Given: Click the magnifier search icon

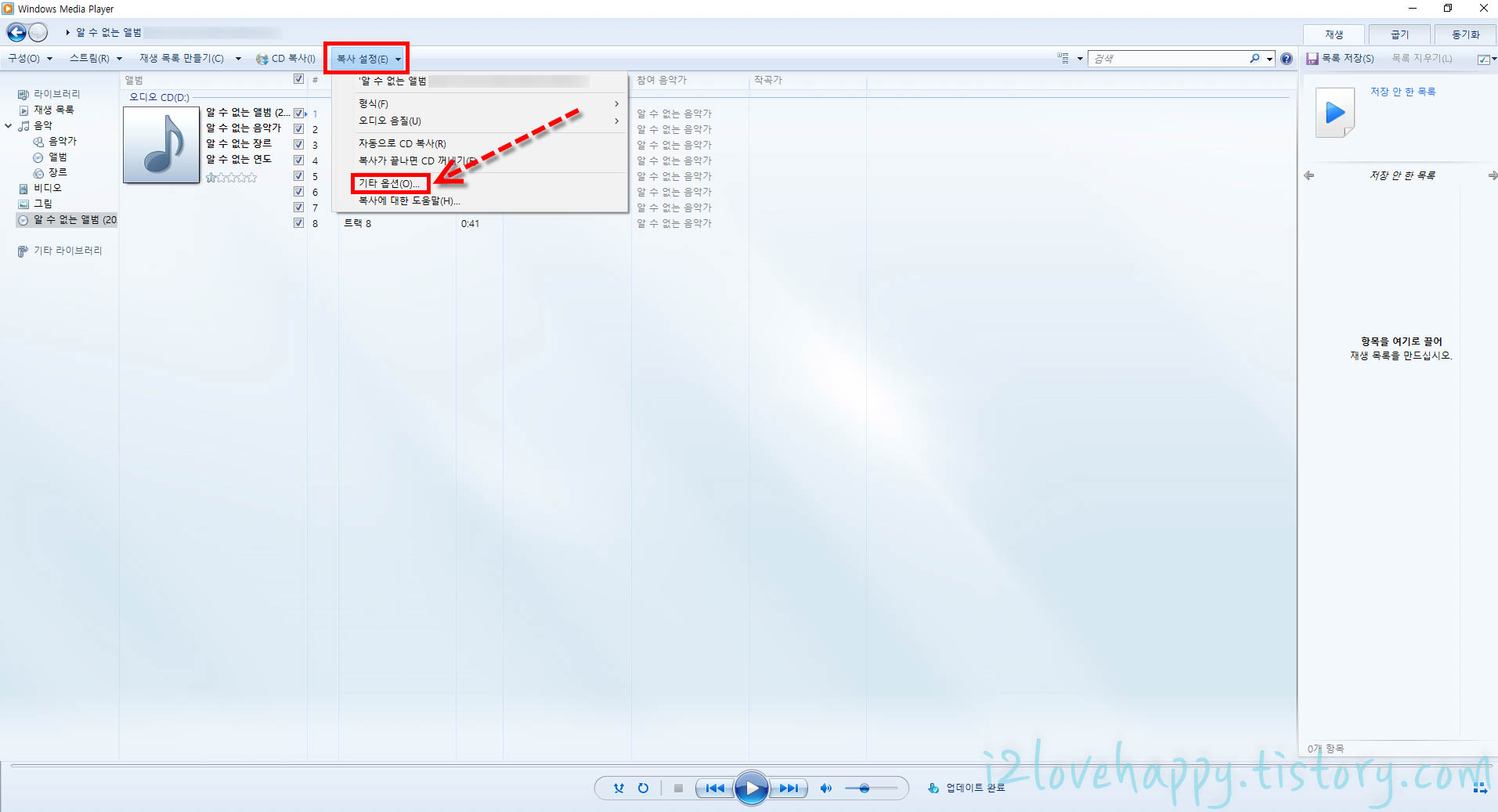Looking at the screenshot, I should click(1254, 59).
